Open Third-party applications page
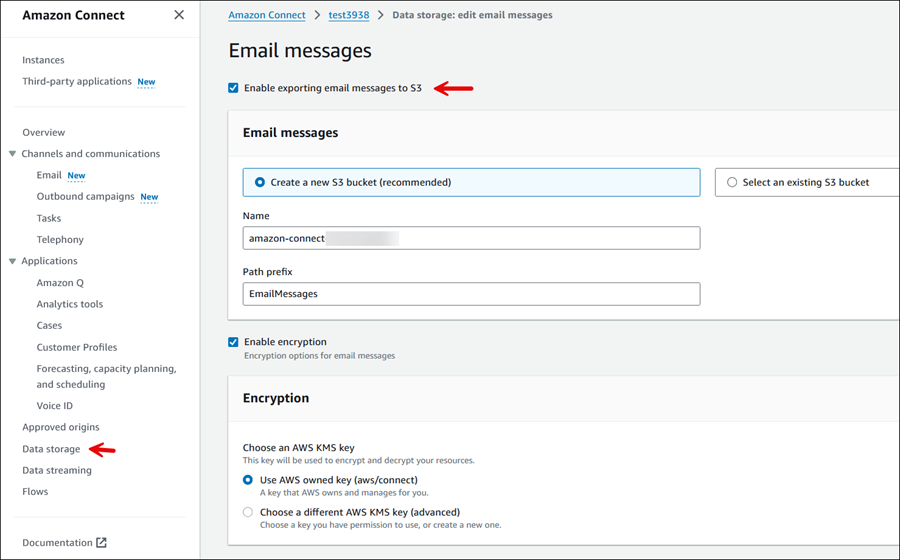 (x=77, y=81)
